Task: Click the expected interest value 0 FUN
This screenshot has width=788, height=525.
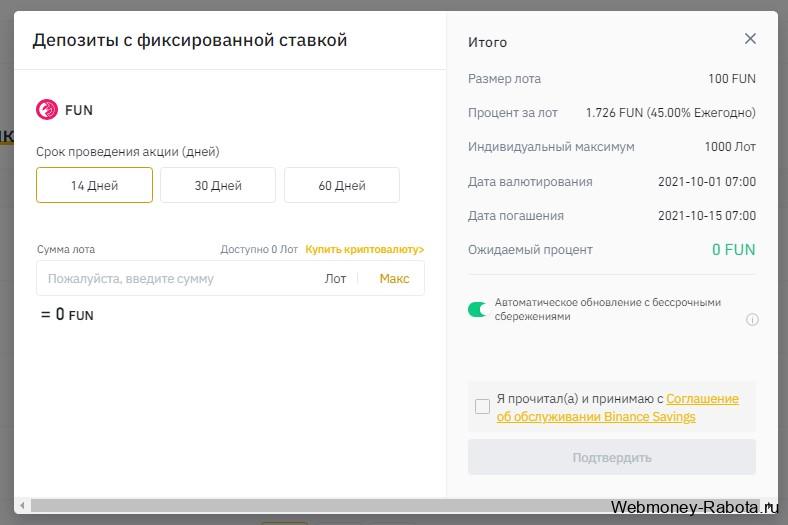Action: (734, 250)
